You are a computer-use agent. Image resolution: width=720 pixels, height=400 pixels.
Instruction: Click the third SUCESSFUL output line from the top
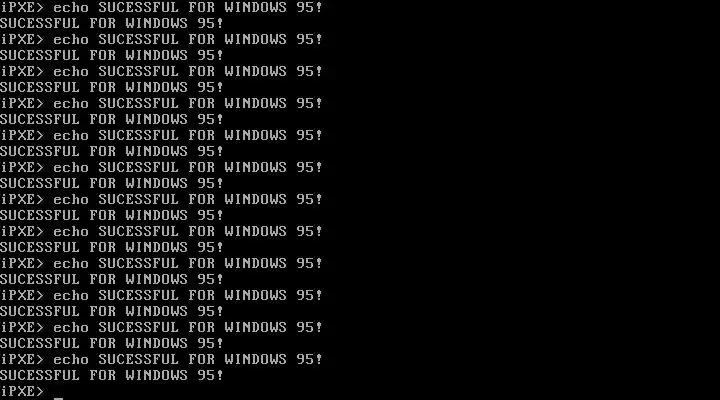pyautogui.click(x=112, y=87)
